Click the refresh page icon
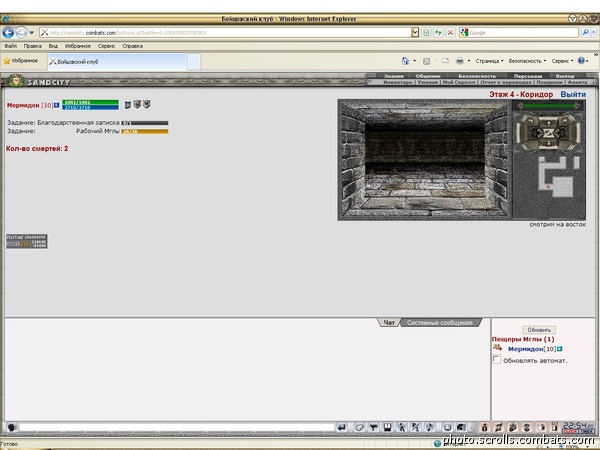600x450 pixels. coord(438,33)
